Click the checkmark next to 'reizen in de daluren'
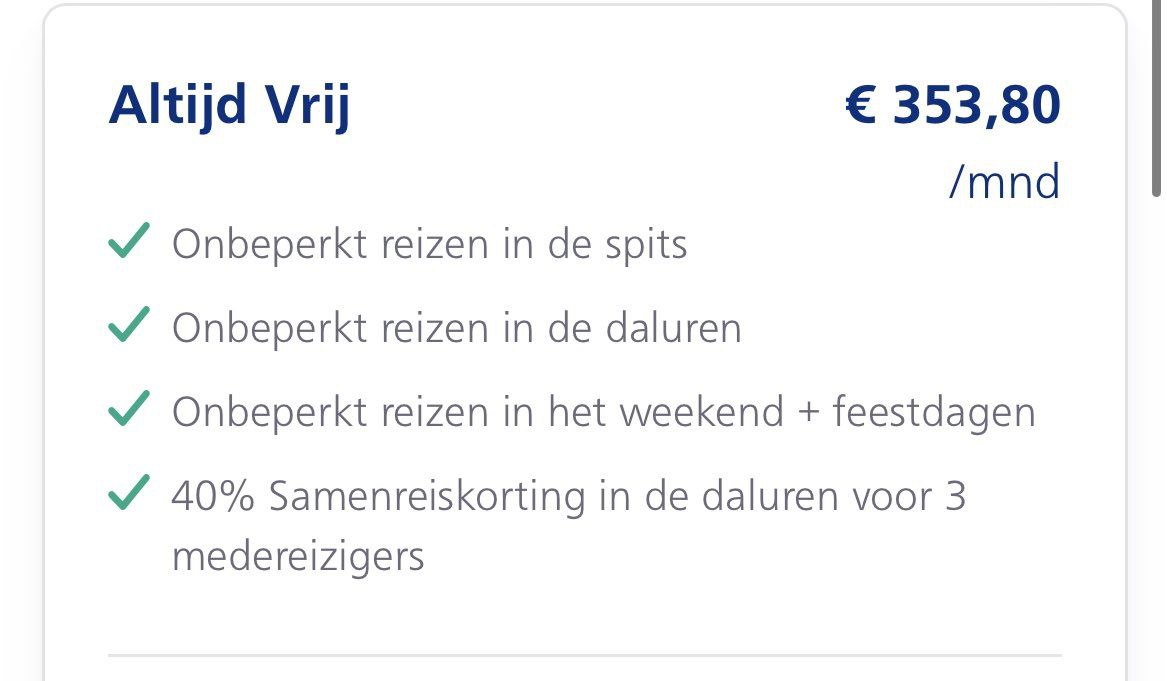The width and height of the screenshot is (1170, 681). point(128,327)
